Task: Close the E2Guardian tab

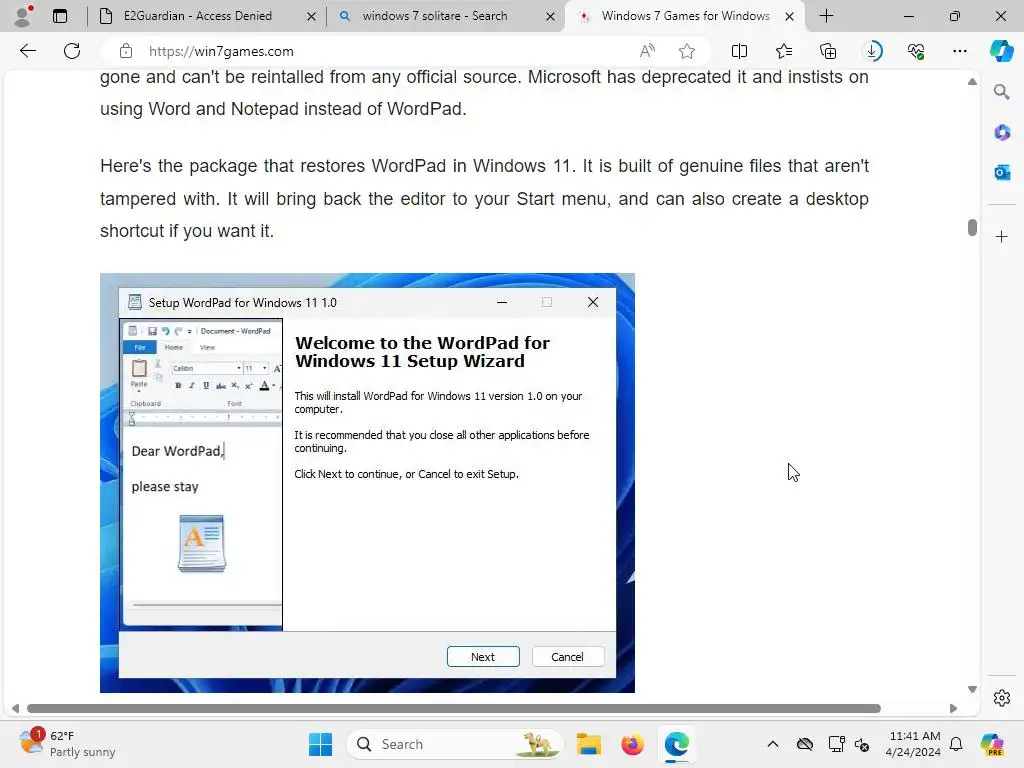Action: 312,16
